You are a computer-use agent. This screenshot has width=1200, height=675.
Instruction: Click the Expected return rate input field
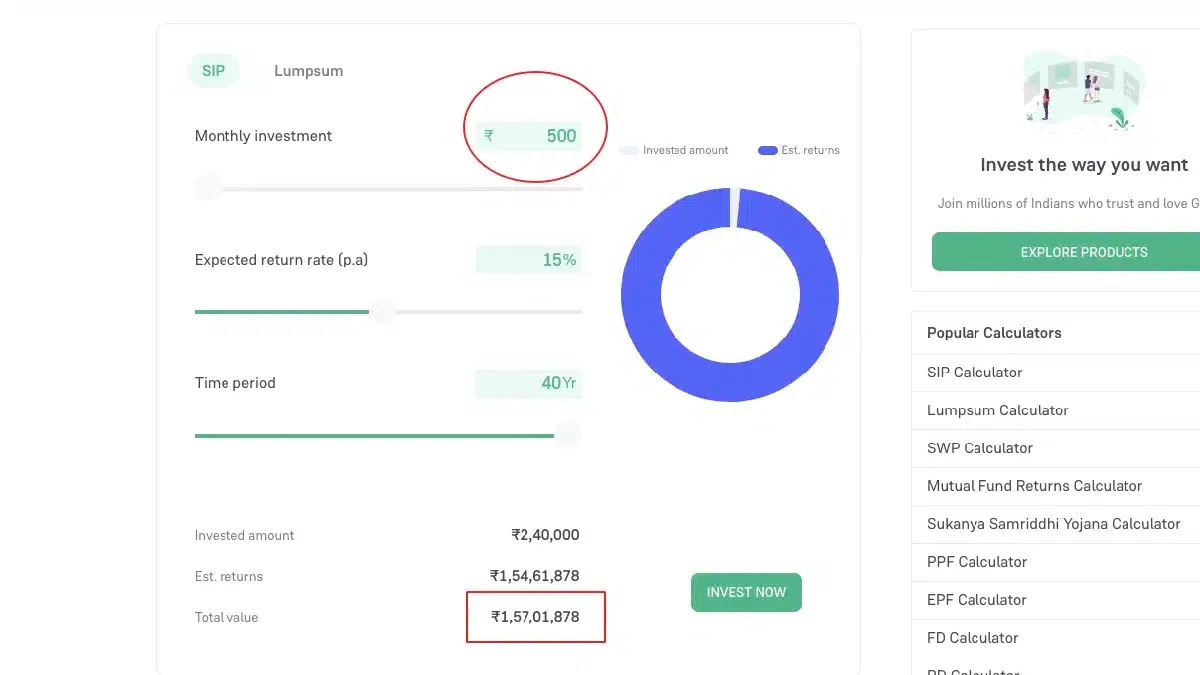click(x=529, y=260)
